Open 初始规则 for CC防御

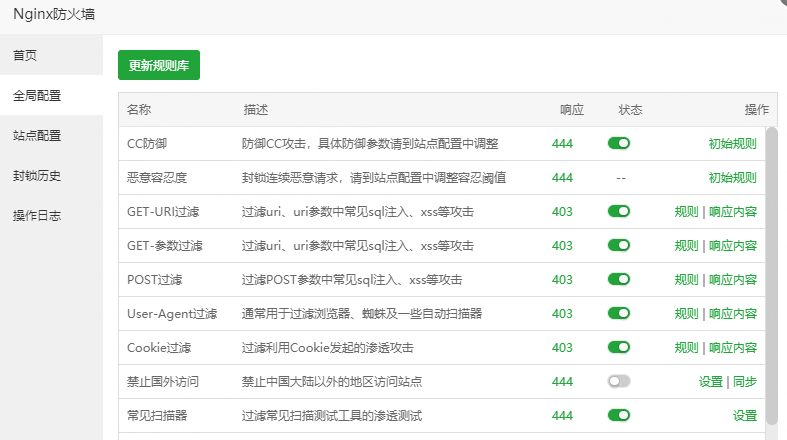coord(732,143)
